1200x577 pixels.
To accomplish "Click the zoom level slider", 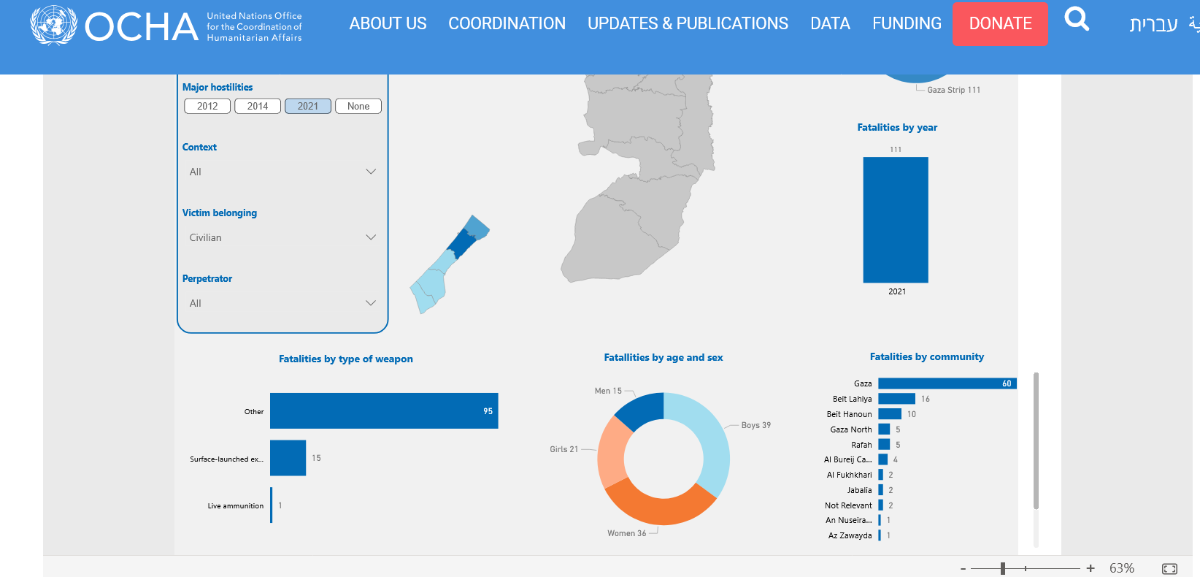I will pos(1003,568).
